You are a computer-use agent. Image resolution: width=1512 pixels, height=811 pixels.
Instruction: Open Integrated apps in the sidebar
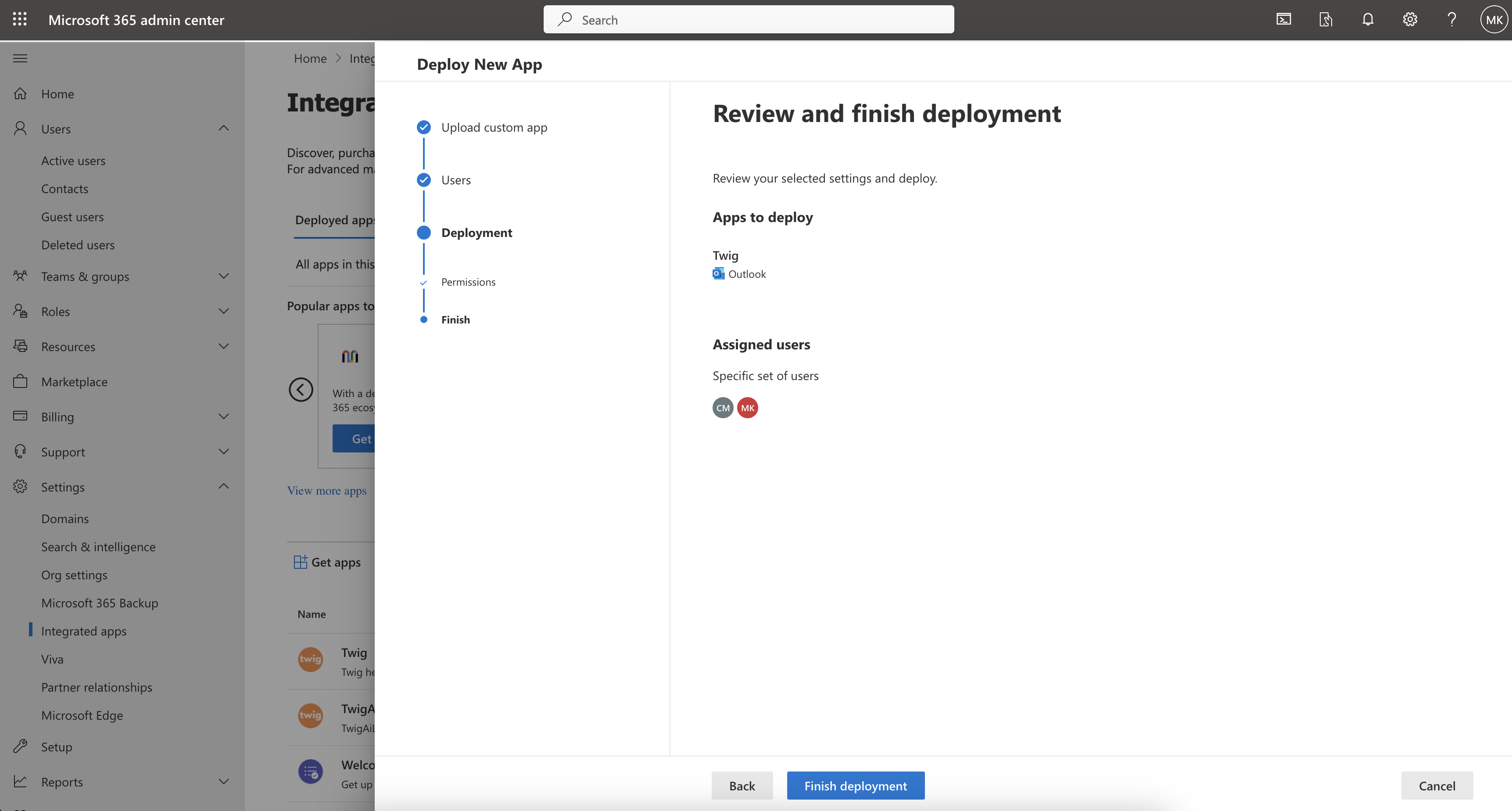[83, 631]
